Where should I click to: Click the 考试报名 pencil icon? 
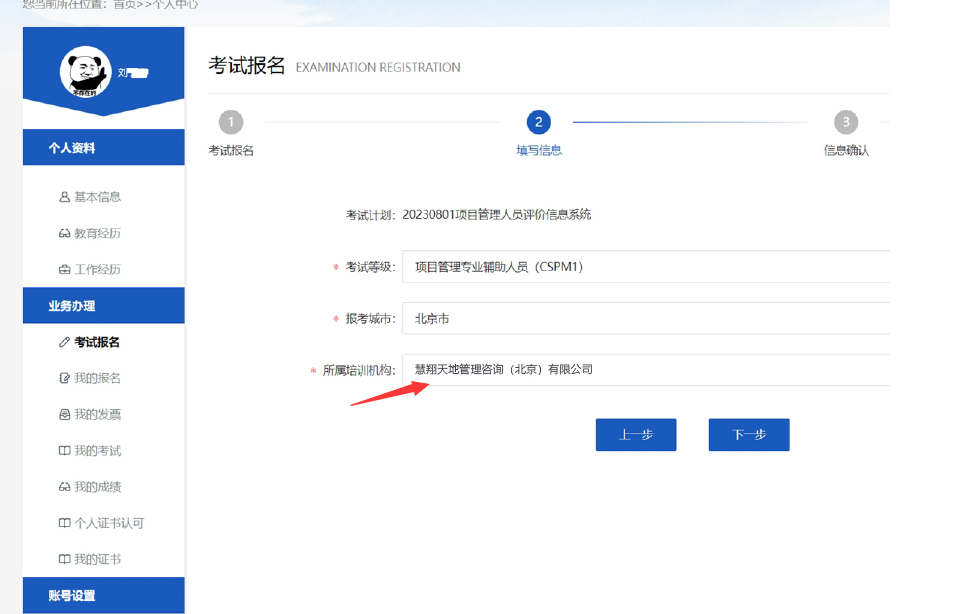(x=65, y=342)
